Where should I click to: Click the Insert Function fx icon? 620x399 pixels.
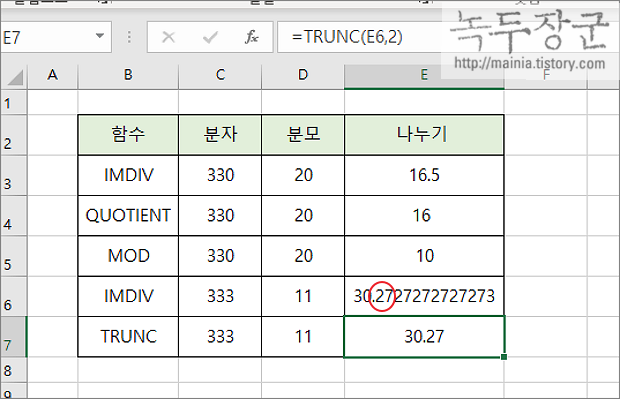tap(251, 37)
